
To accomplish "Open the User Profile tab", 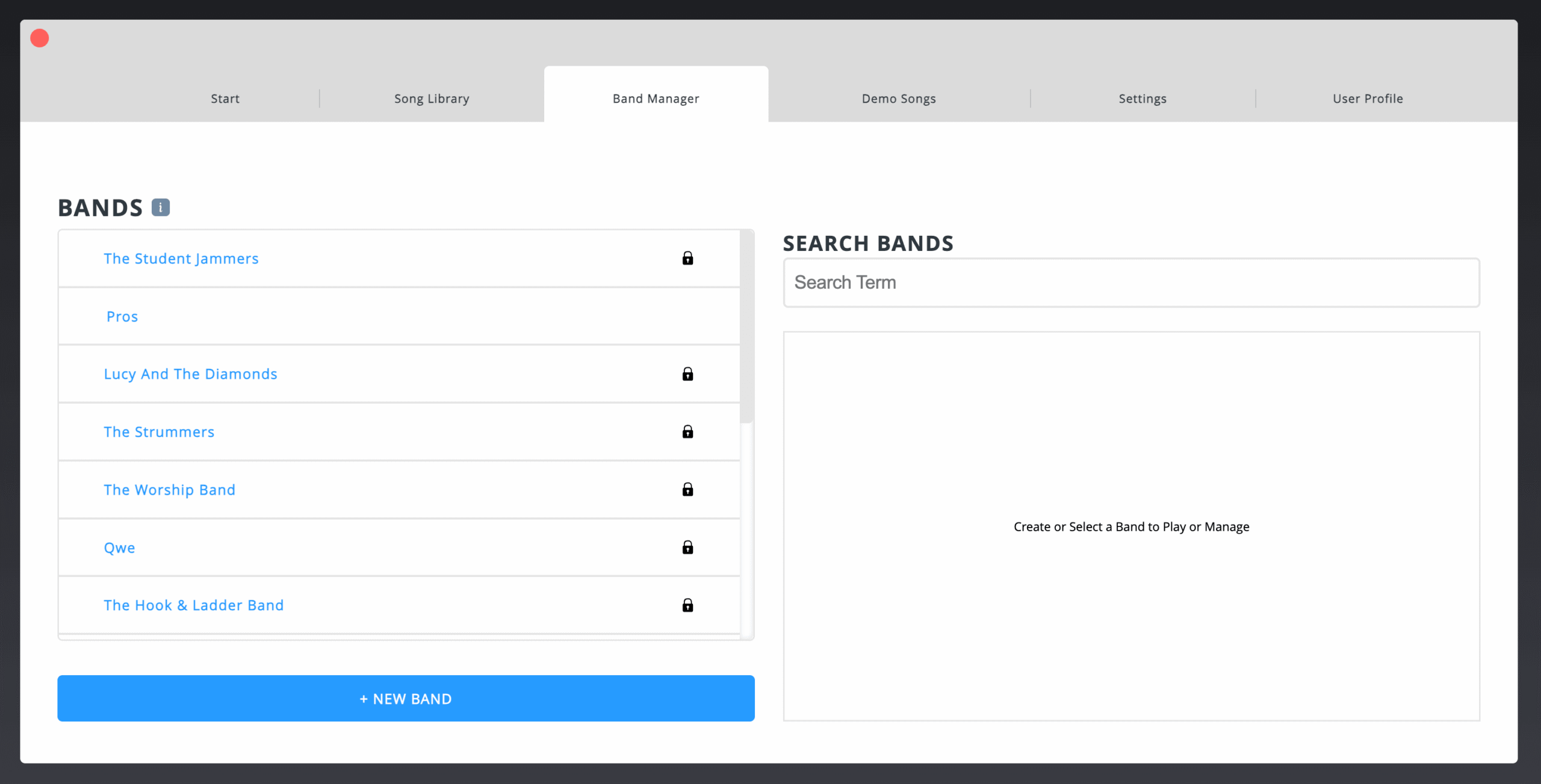I will [x=1368, y=99].
